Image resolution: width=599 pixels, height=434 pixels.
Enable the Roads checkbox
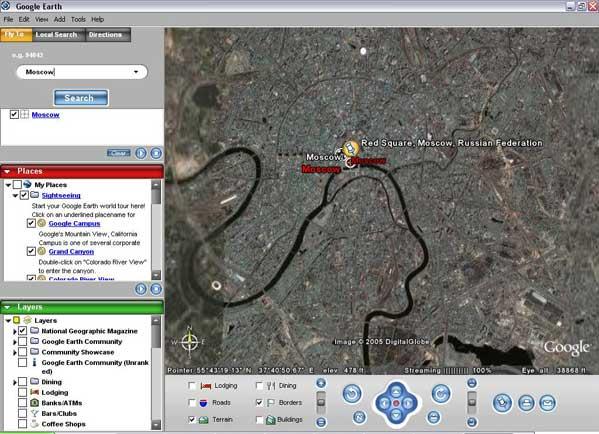[192, 403]
